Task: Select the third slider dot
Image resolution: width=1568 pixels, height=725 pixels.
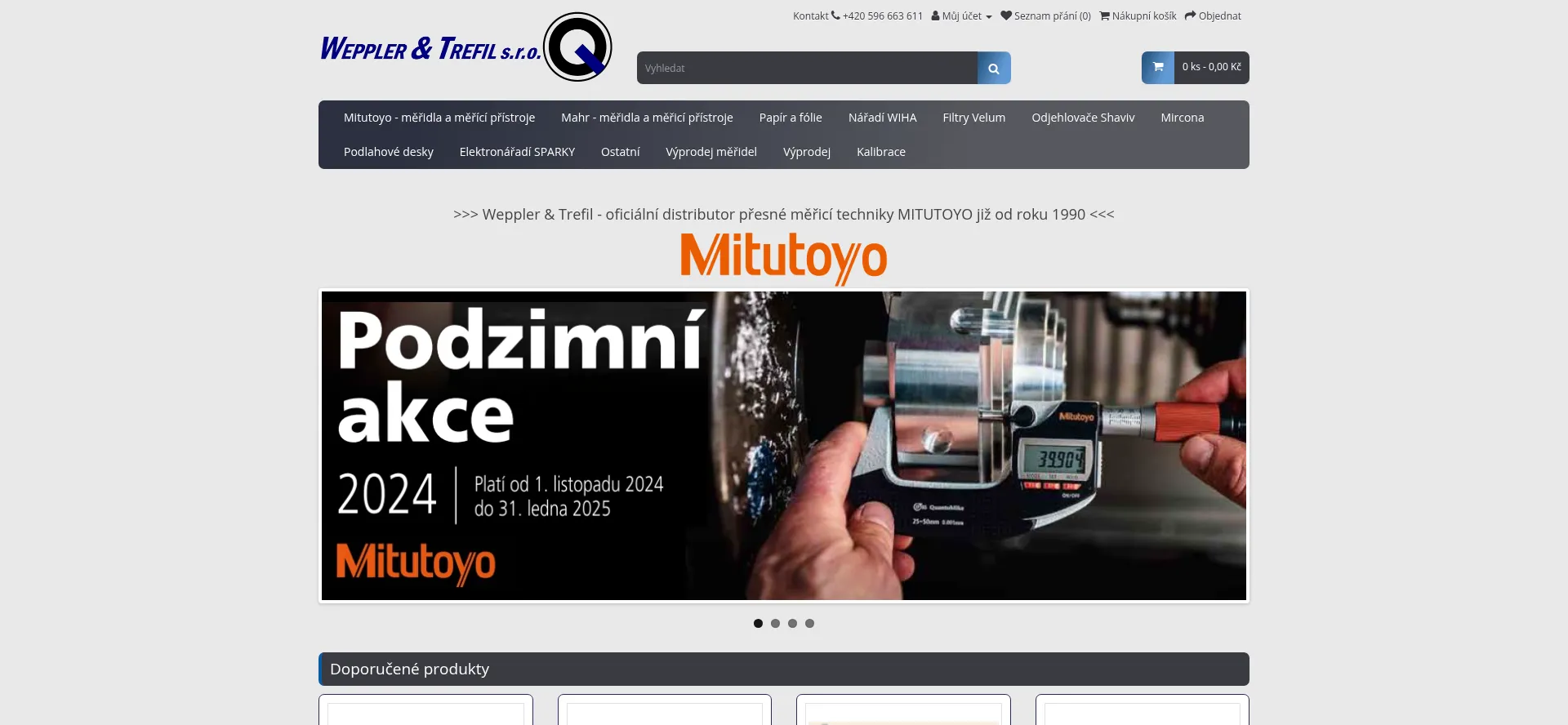Action: [x=792, y=623]
